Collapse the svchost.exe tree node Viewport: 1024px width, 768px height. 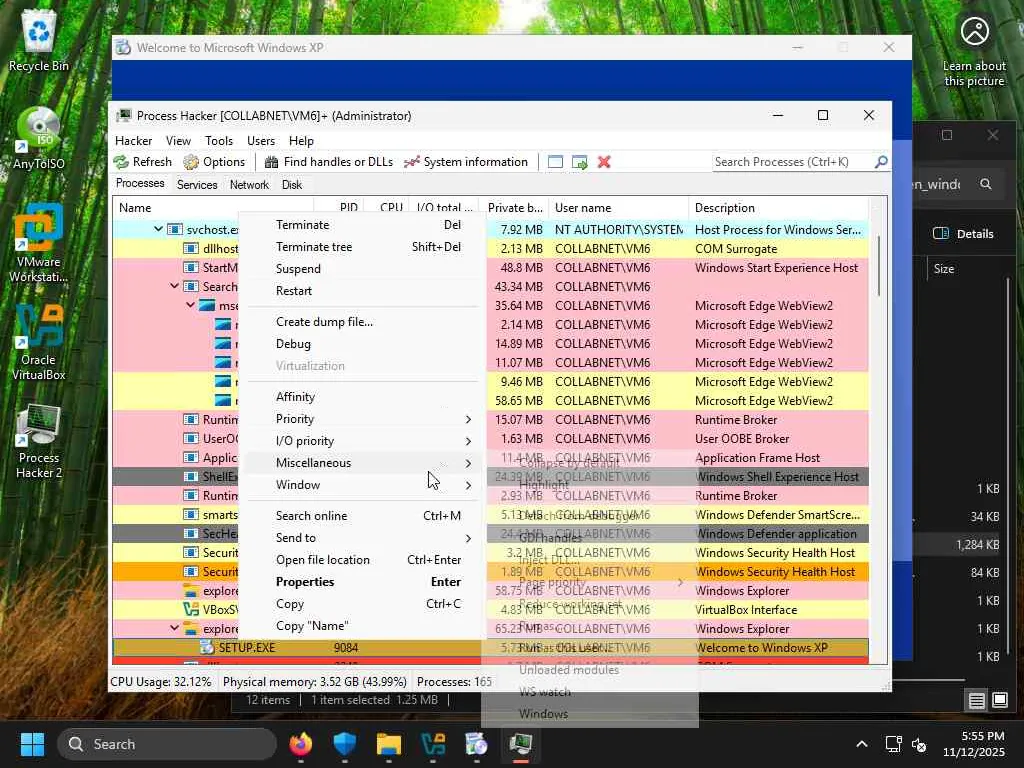click(158, 229)
